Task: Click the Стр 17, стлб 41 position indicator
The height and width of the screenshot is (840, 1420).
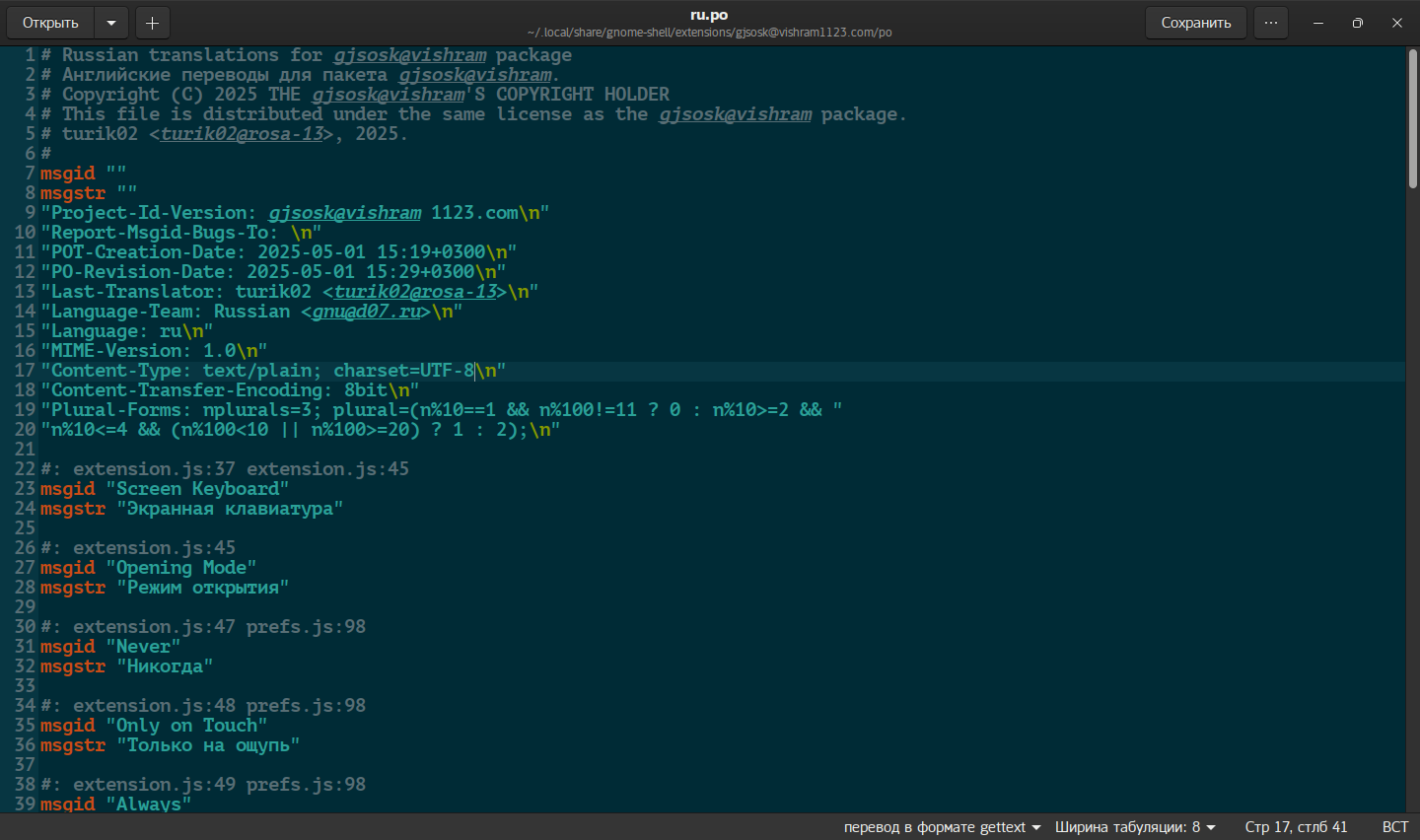Action: (1296, 827)
